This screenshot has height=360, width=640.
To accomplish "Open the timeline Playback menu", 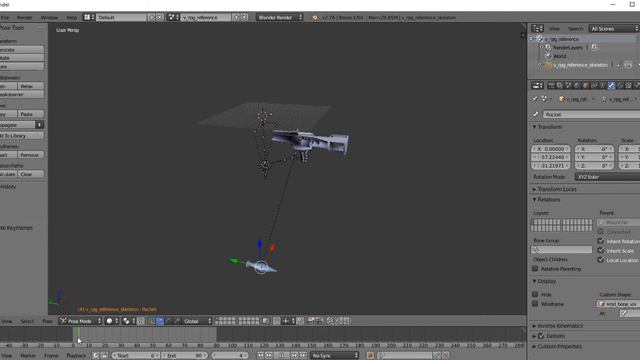I will tap(76, 356).
